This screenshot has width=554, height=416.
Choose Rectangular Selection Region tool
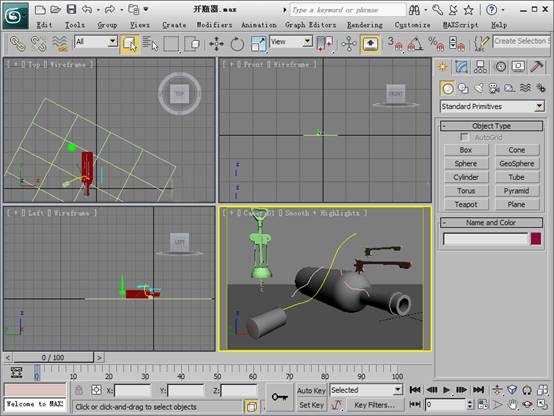[x=171, y=44]
